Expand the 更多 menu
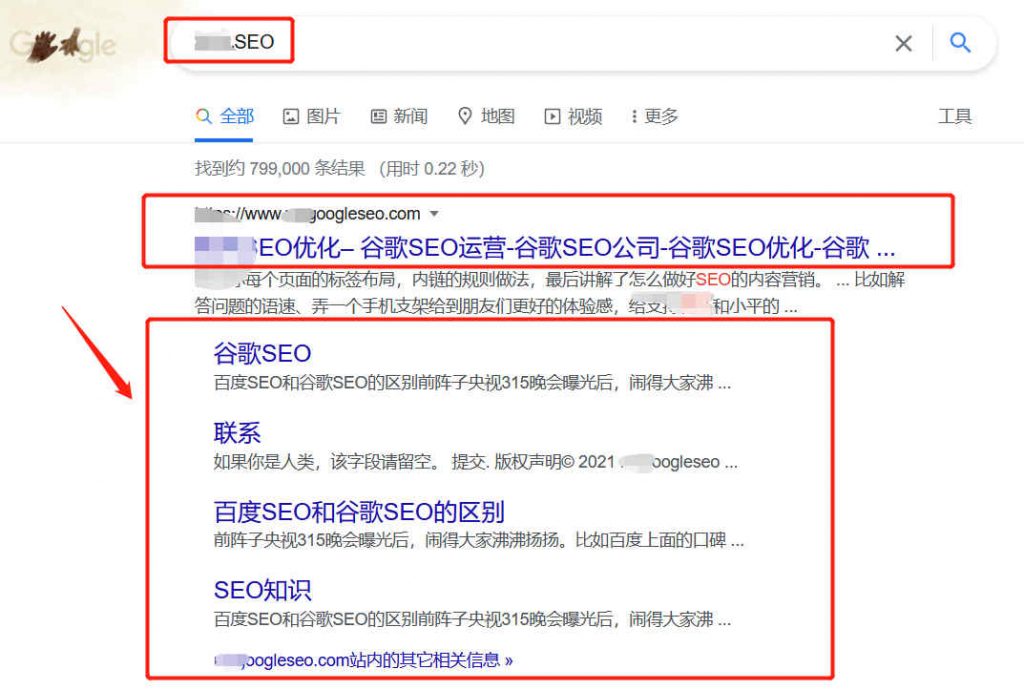Image resolution: width=1024 pixels, height=690 pixels. 655,116
